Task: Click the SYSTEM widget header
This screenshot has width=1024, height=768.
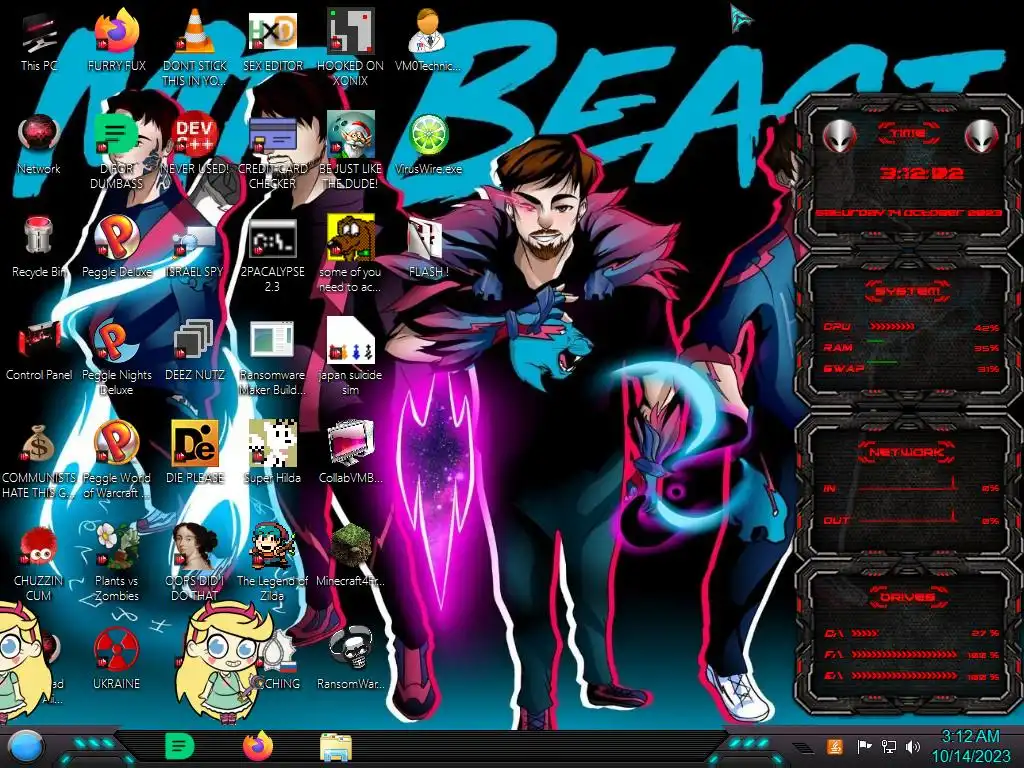Action: [908, 291]
